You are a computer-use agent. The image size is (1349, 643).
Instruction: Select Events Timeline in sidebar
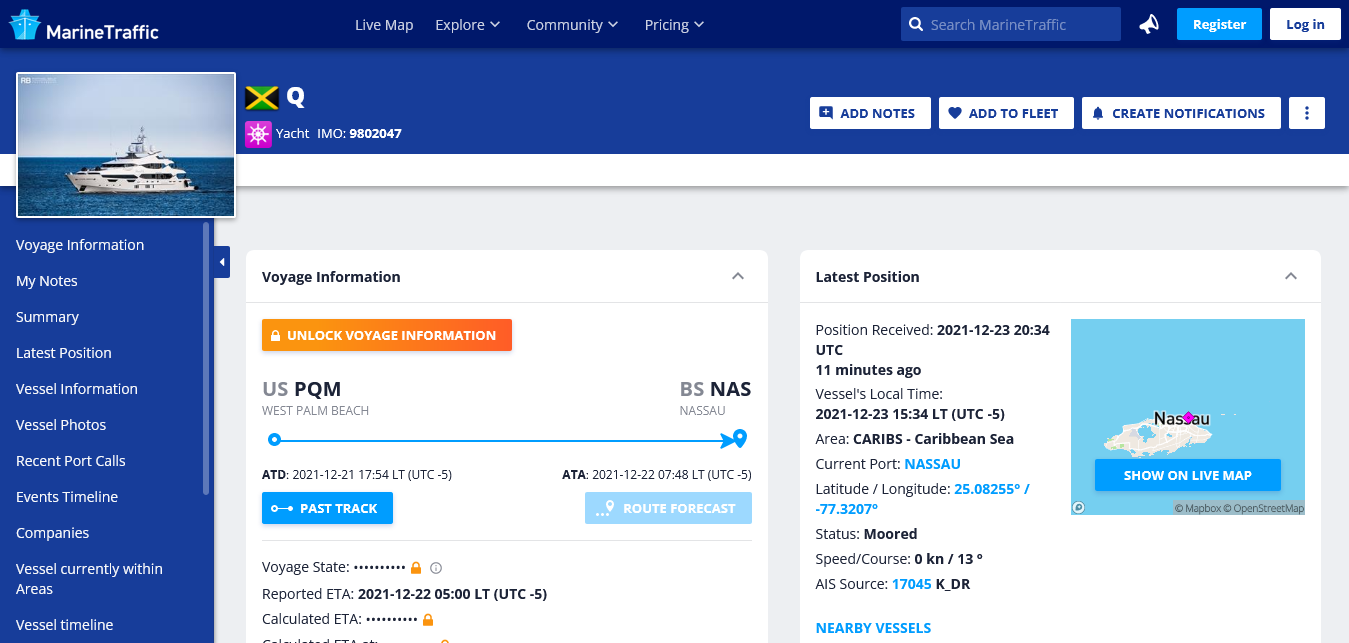tap(67, 497)
